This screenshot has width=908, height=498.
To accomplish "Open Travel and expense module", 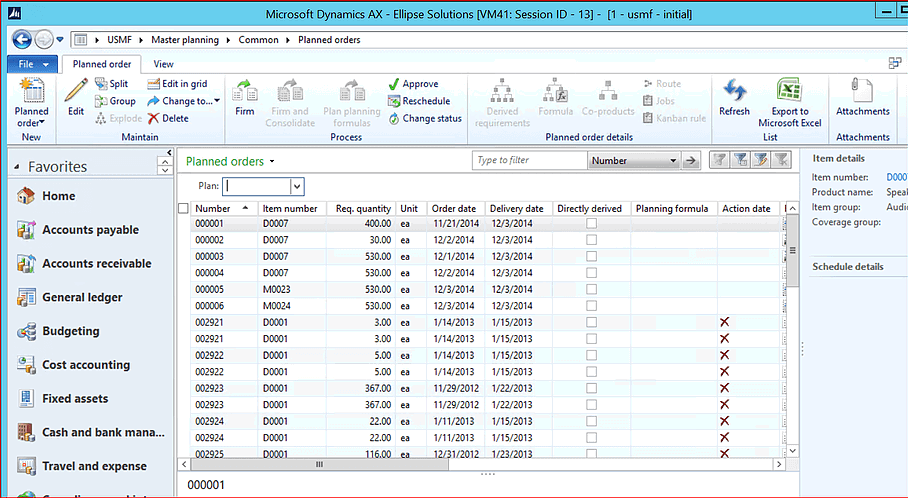I will pos(82,466).
